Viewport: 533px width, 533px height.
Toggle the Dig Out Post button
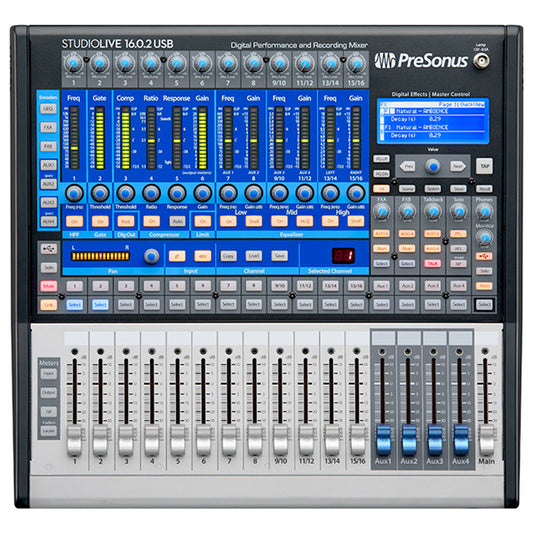tap(125, 221)
